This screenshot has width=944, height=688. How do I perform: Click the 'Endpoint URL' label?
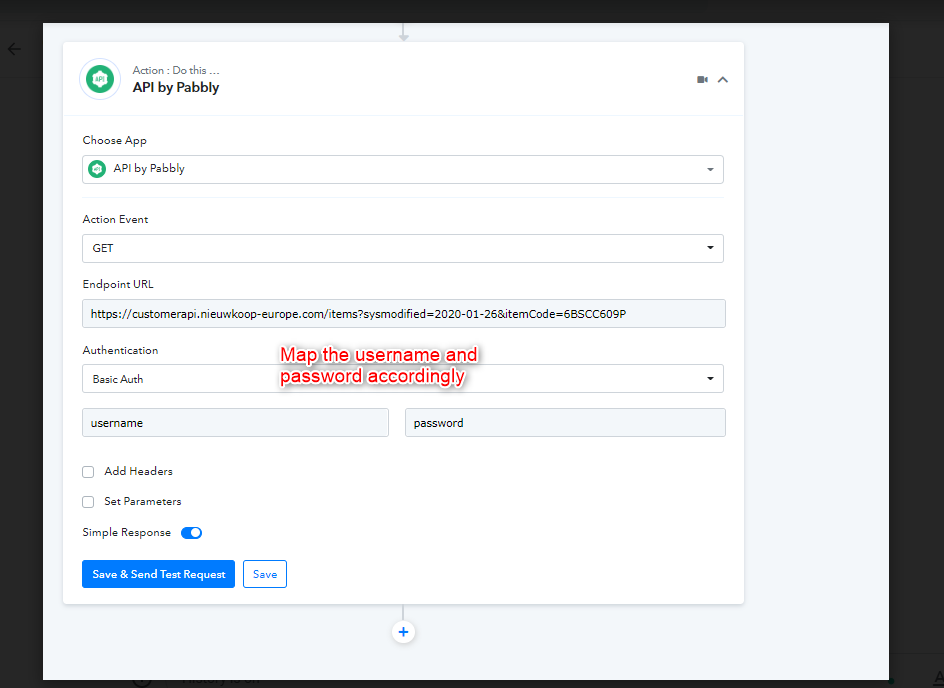(x=118, y=284)
